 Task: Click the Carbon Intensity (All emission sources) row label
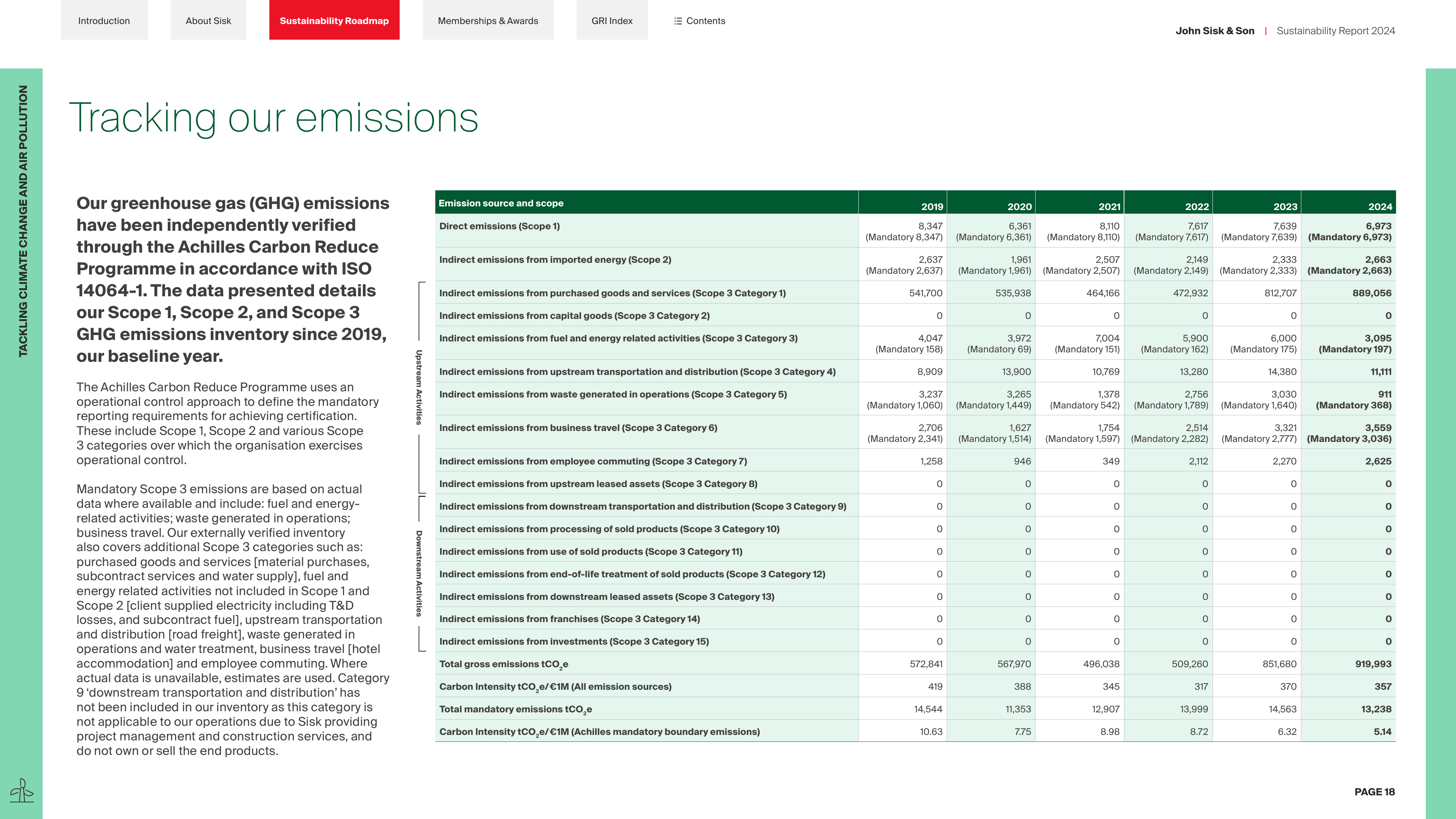(555, 687)
